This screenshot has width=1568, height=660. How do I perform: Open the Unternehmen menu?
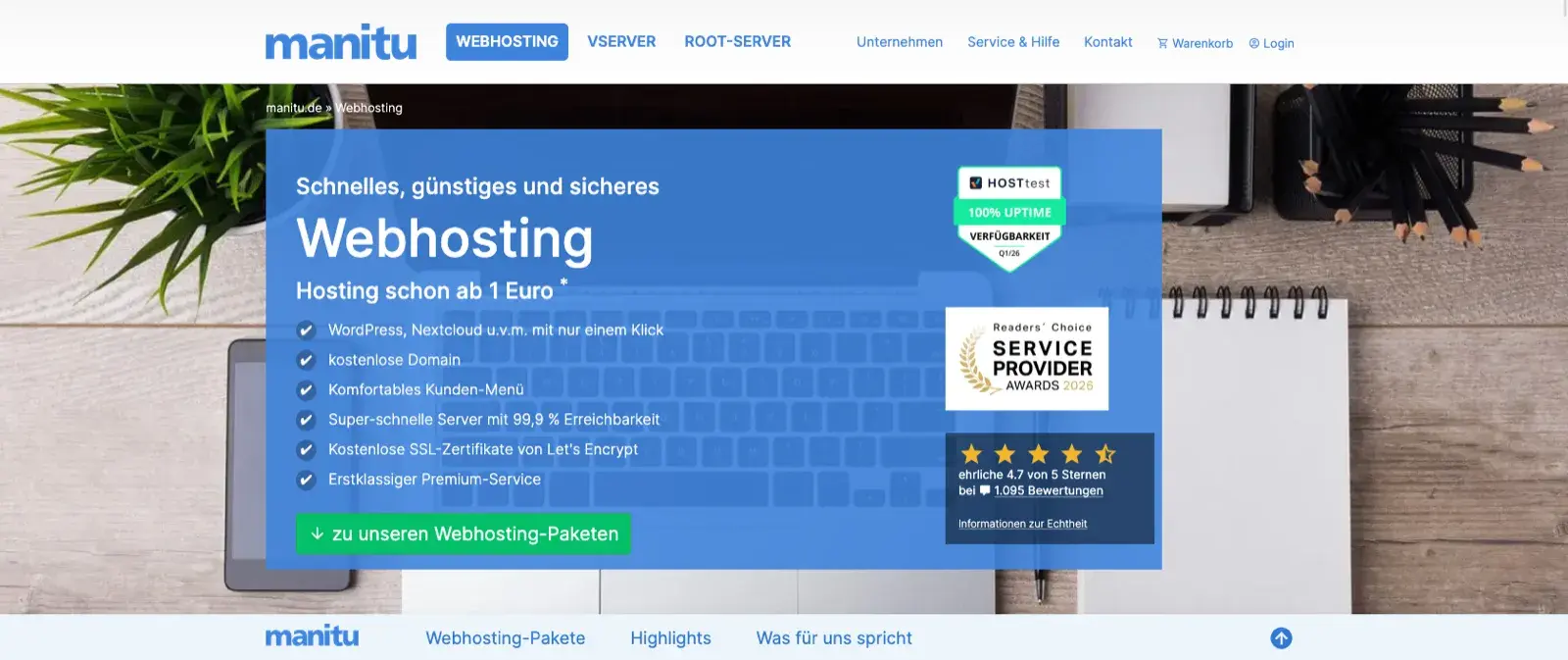click(x=900, y=42)
